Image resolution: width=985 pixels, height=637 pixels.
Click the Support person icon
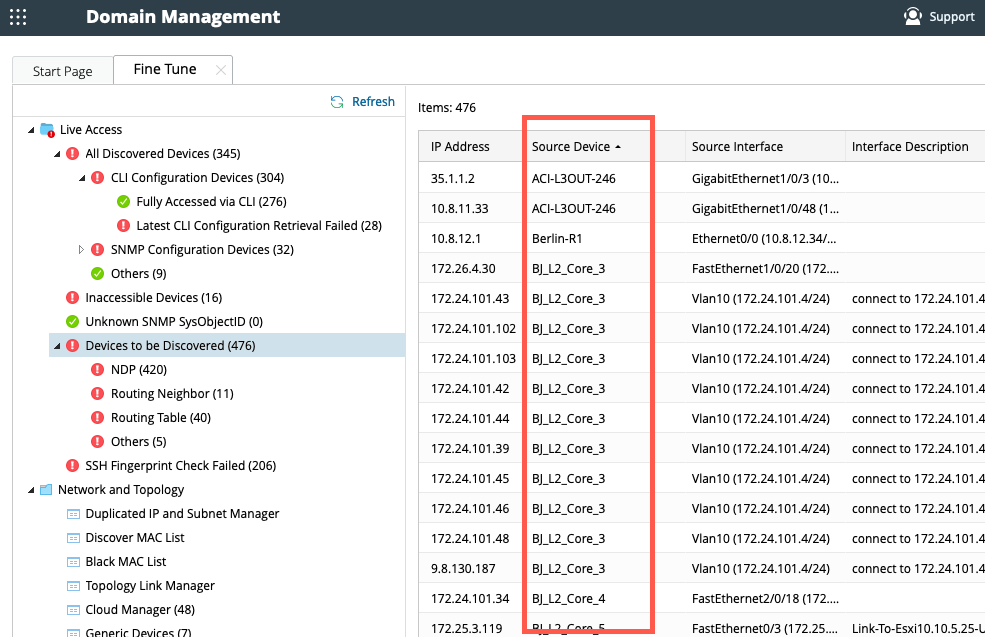coord(912,16)
